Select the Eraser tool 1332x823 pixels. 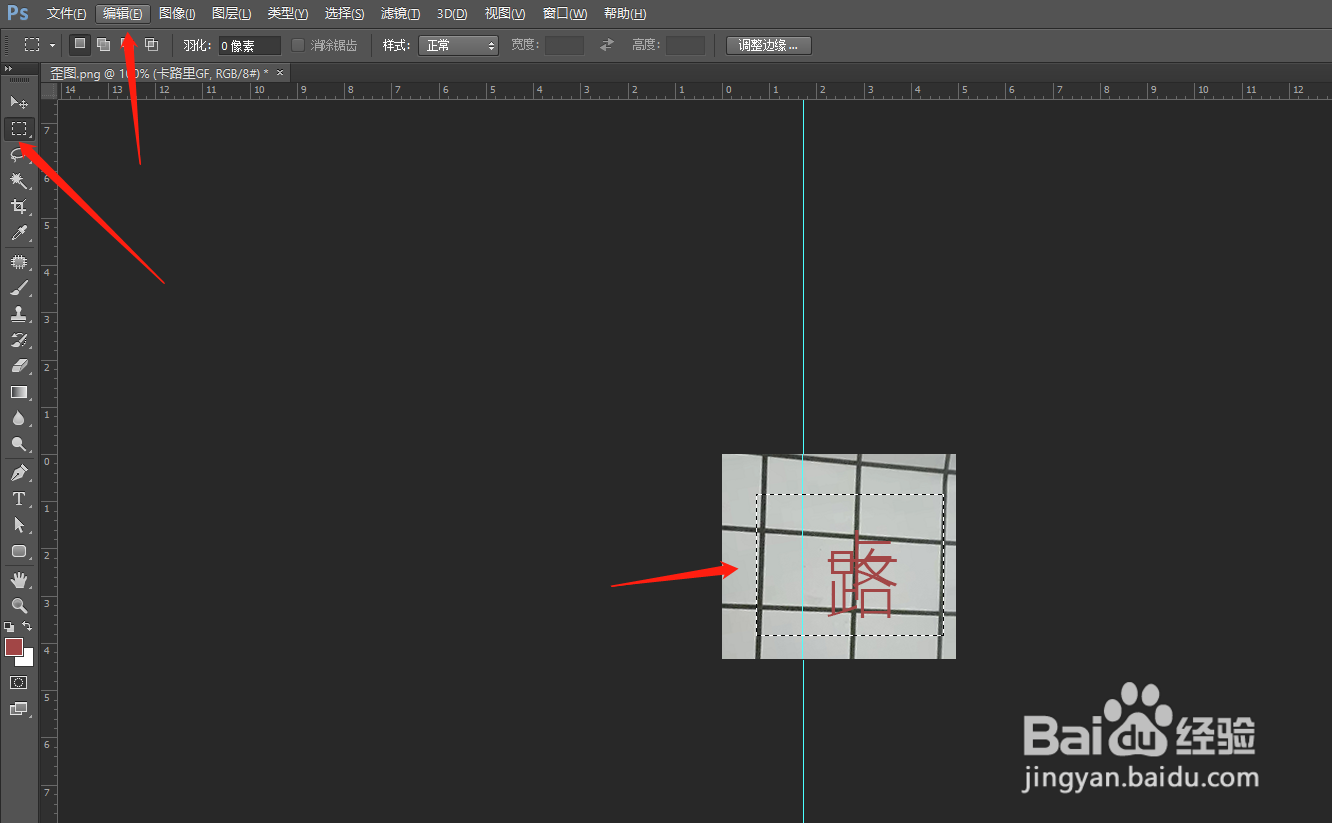[19, 366]
